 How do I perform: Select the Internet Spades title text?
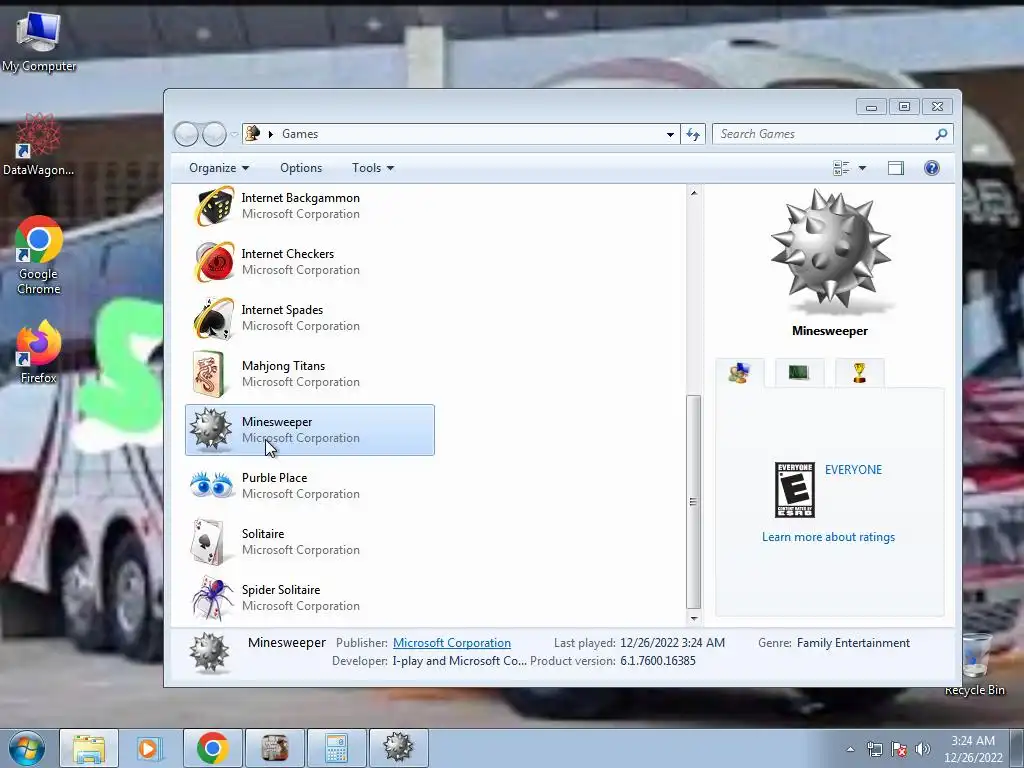coord(282,310)
